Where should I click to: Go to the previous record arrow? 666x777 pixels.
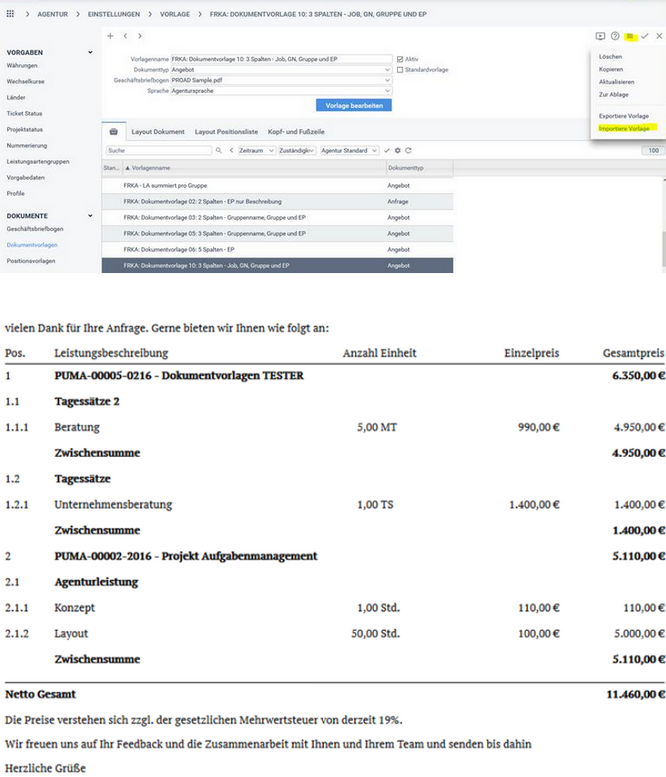[x=126, y=36]
